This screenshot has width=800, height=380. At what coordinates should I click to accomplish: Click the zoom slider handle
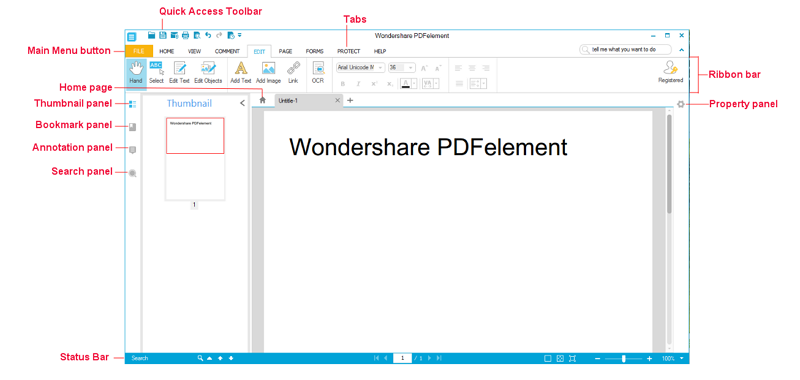(623, 359)
